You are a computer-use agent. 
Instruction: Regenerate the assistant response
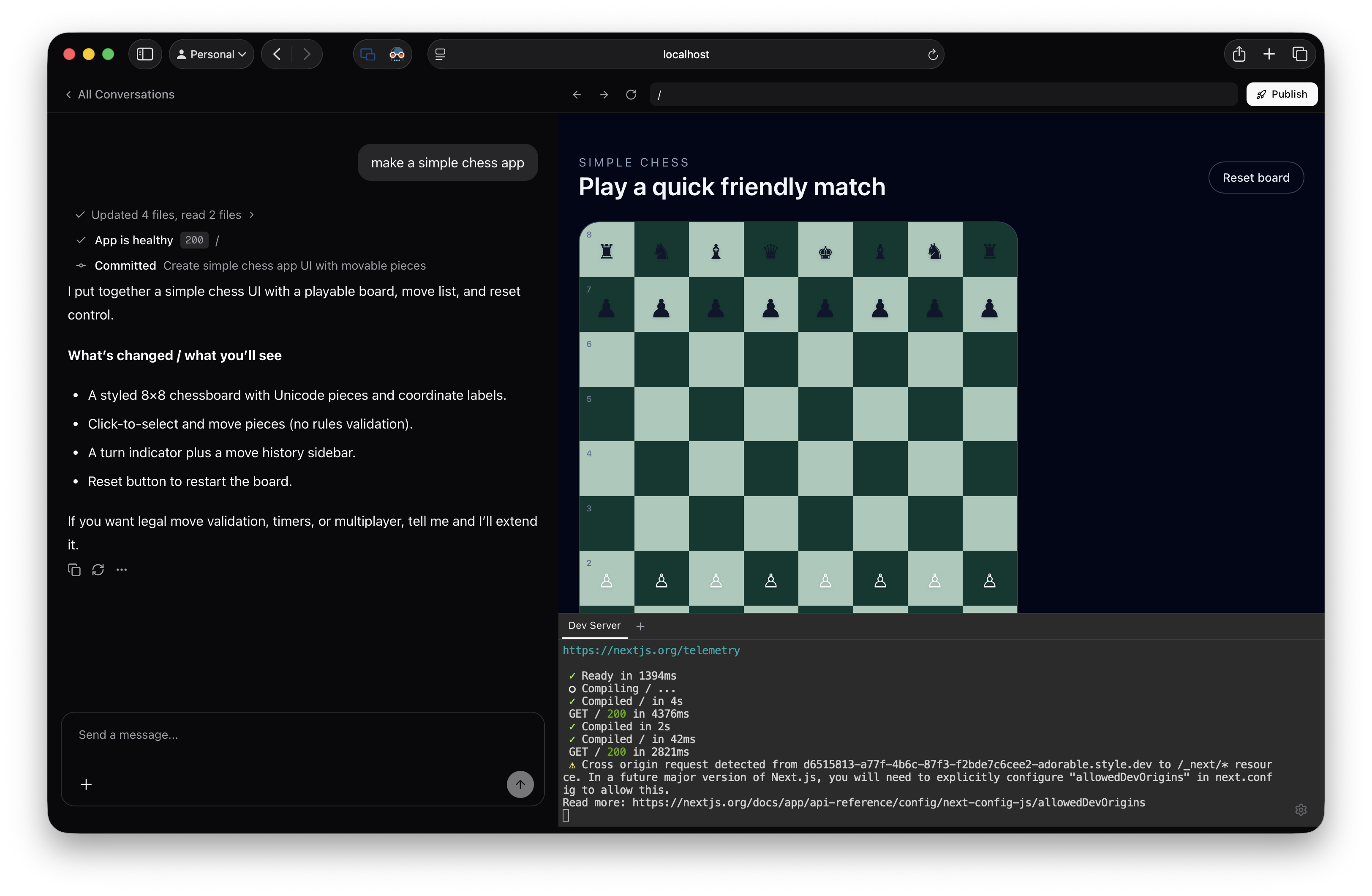pyautogui.click(x=98, y=570)
